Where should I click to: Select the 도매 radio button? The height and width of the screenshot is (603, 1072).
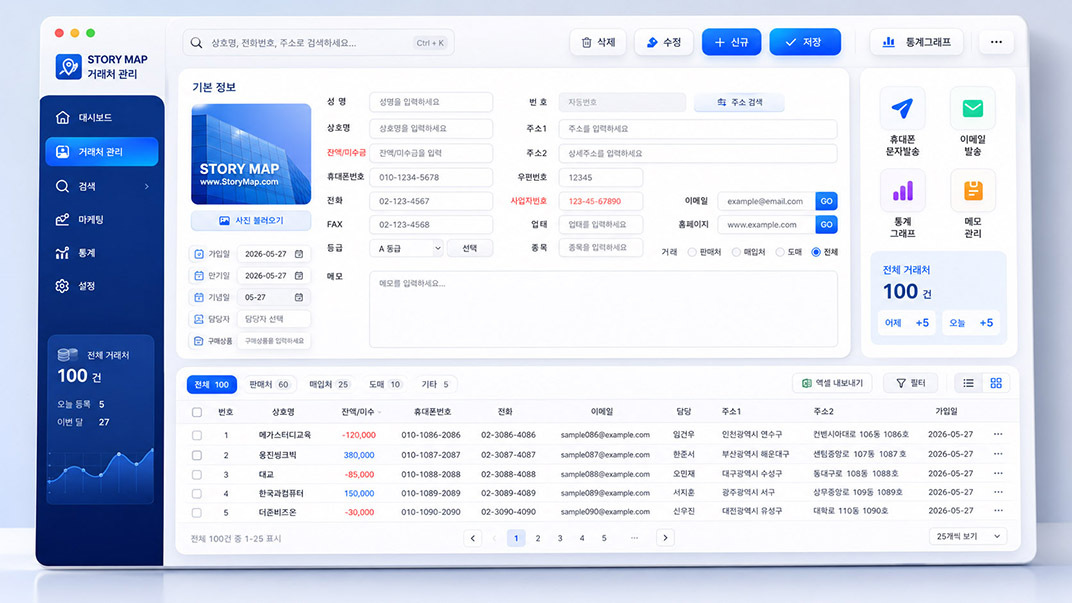(x=779, y=252)
